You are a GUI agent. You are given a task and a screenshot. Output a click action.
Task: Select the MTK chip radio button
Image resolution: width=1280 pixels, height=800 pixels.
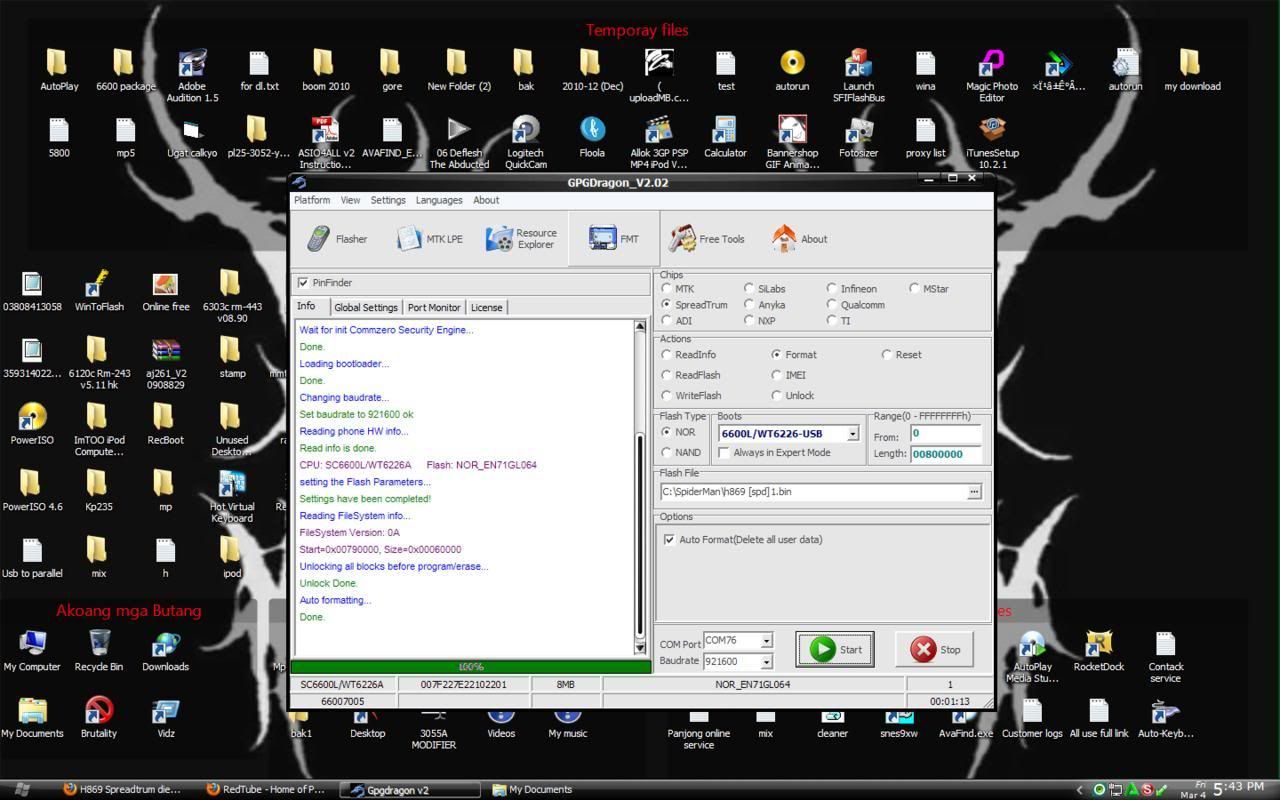click(667, 289)
